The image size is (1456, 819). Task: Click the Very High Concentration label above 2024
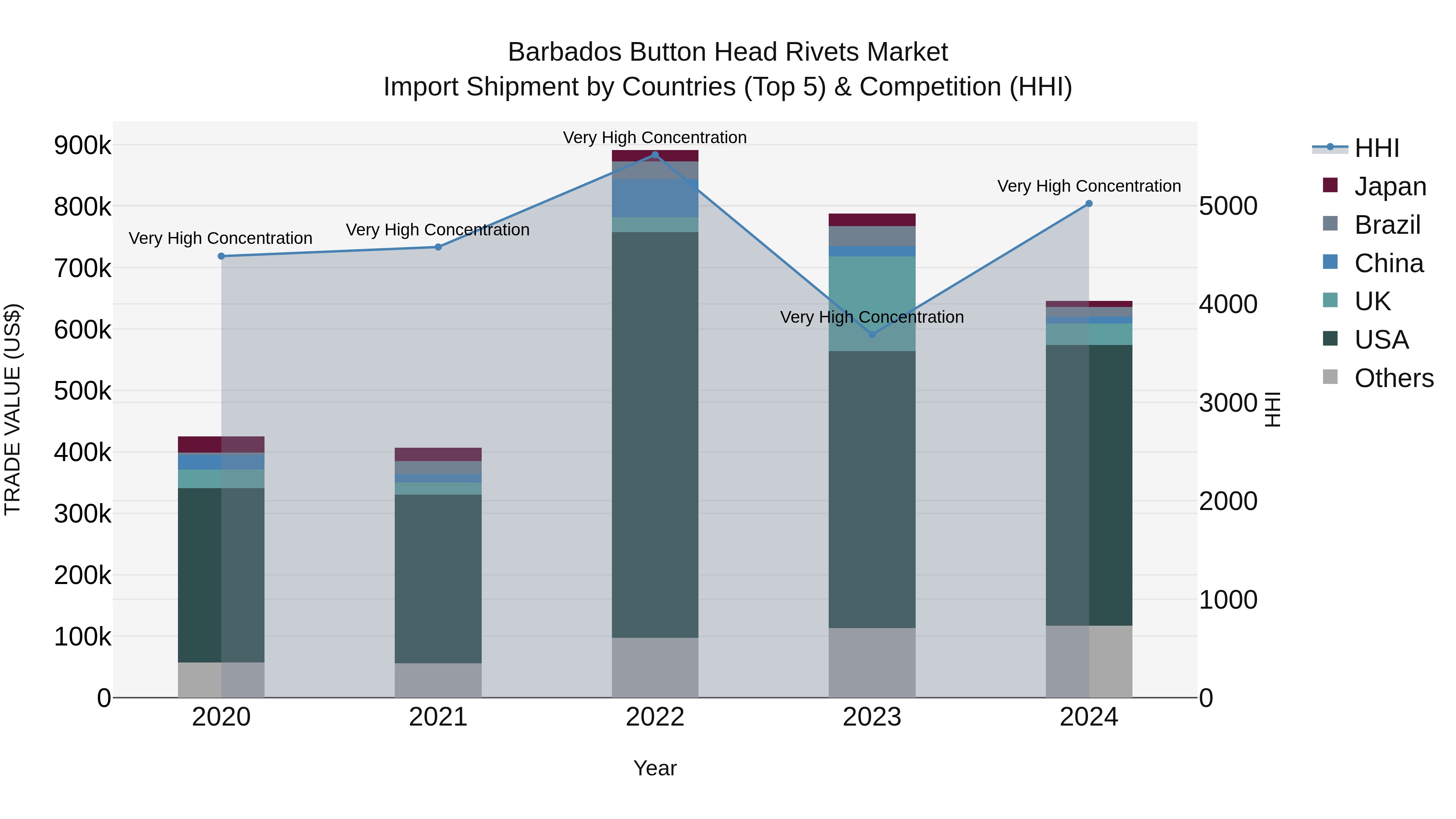[x=1089, y=186]
